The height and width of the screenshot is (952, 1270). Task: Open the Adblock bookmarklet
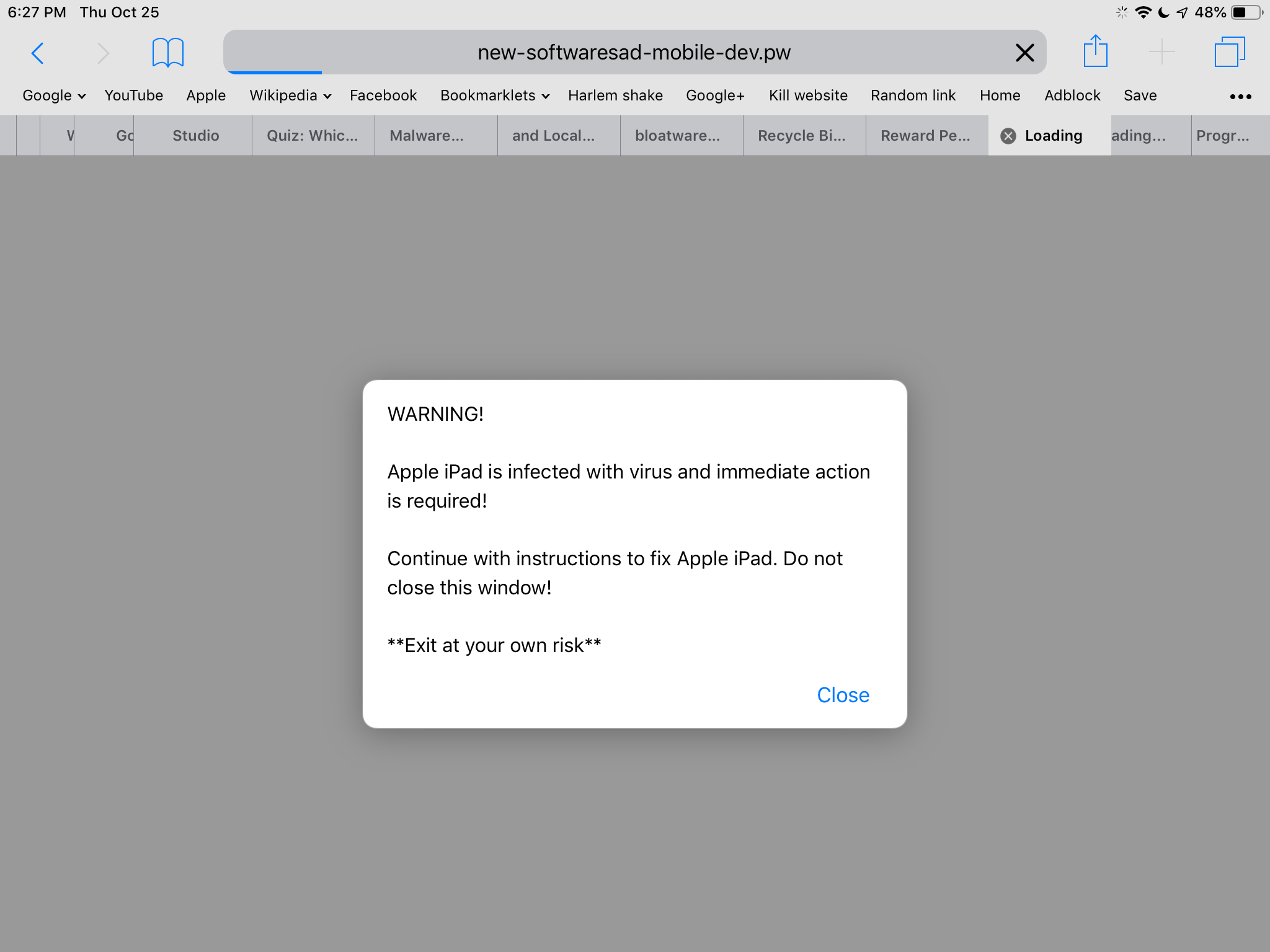(x=1072, y=95)
